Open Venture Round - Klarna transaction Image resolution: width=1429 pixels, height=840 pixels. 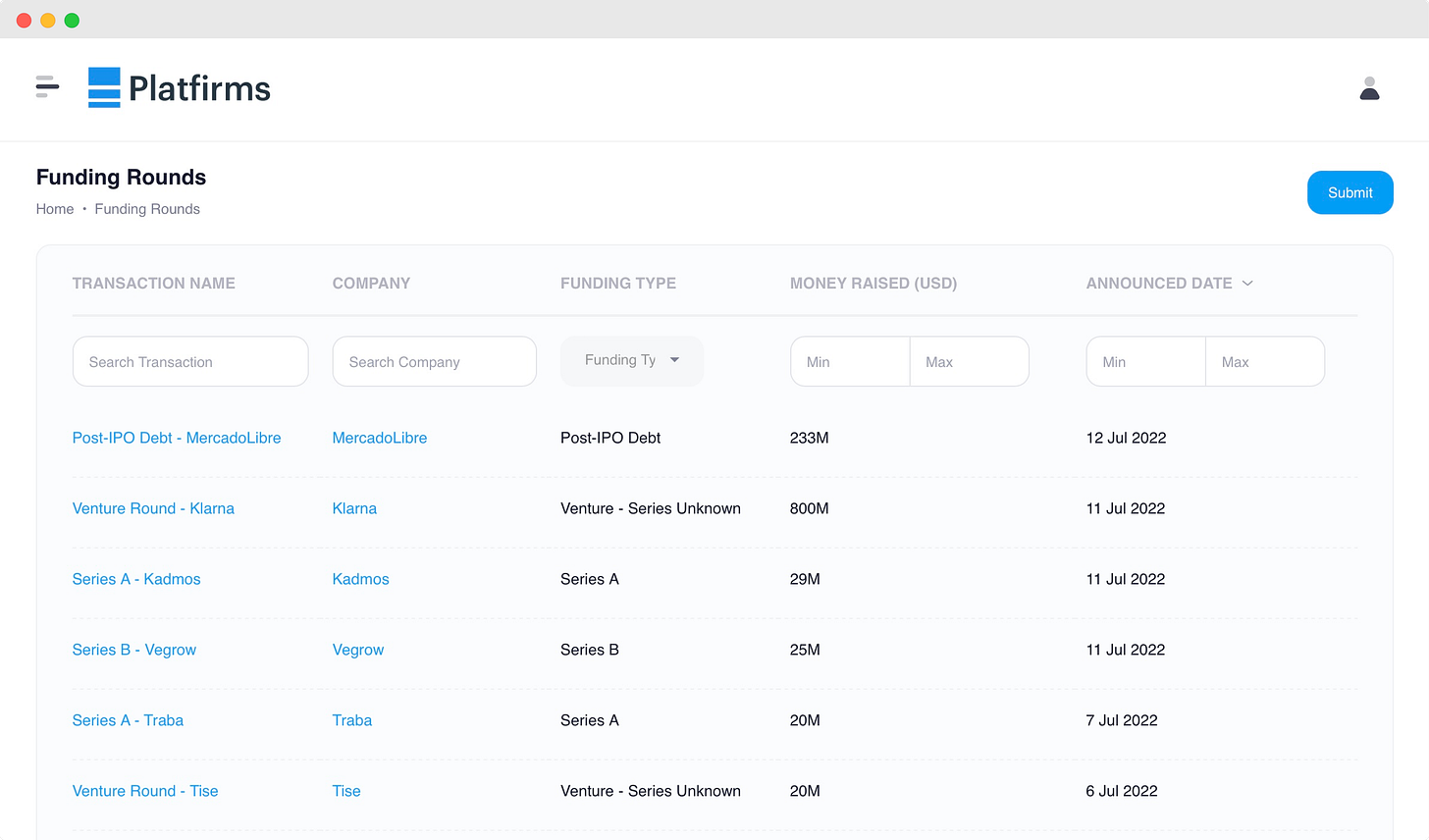(153, 508)
